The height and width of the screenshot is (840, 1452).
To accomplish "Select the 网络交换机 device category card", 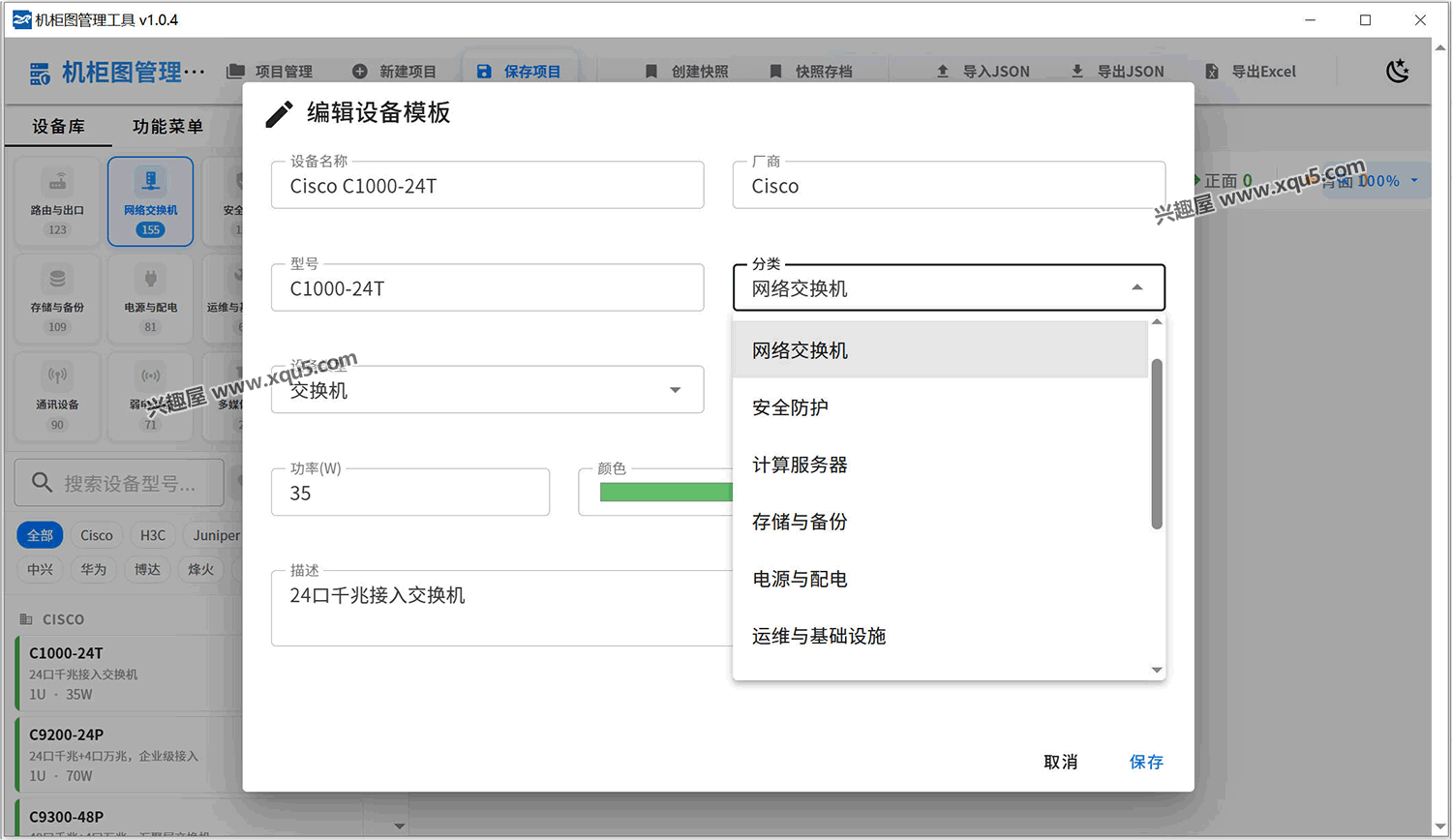I will 150,201.
